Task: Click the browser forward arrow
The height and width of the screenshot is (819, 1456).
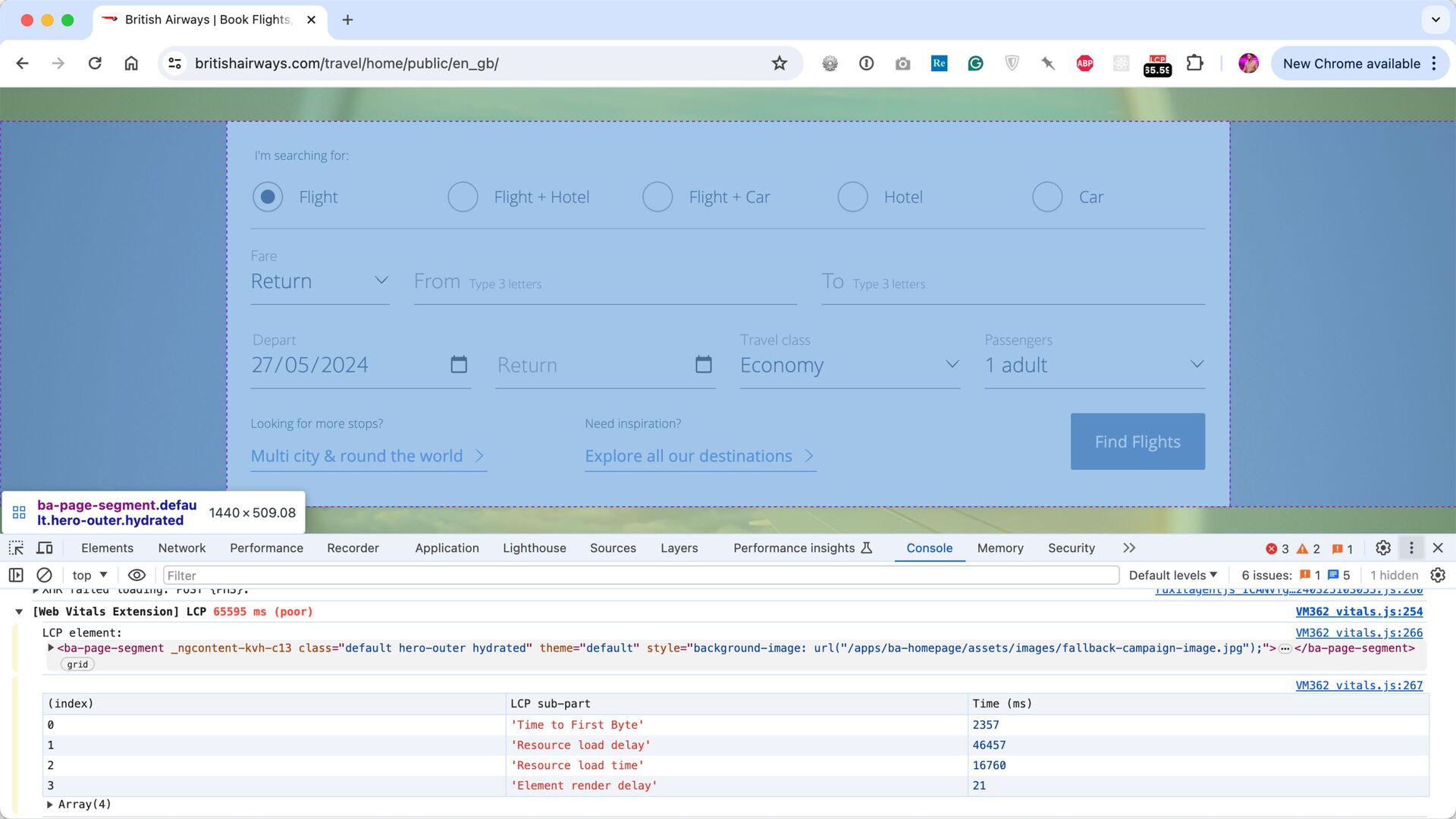Action: pos(58,64)
